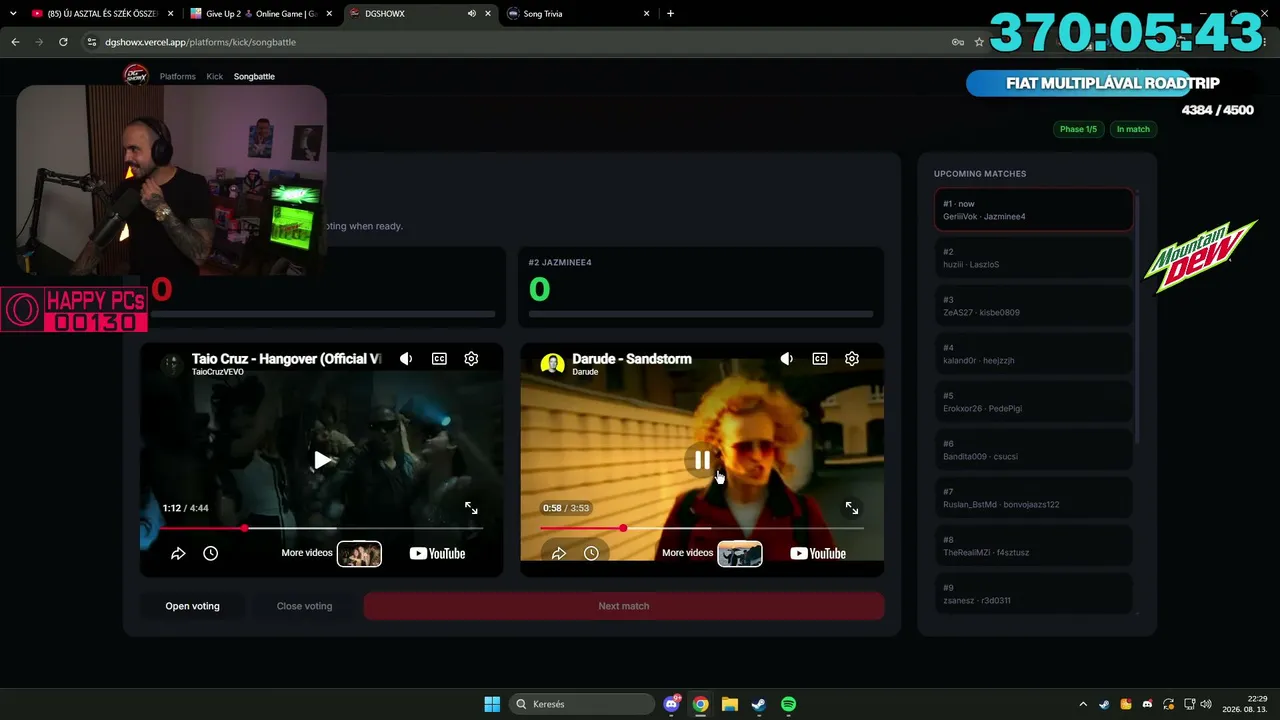Screen dimensions: 1280x720
Task: Open YouTube logo on Taio Cruz player
Action: (x=437, y=553)
